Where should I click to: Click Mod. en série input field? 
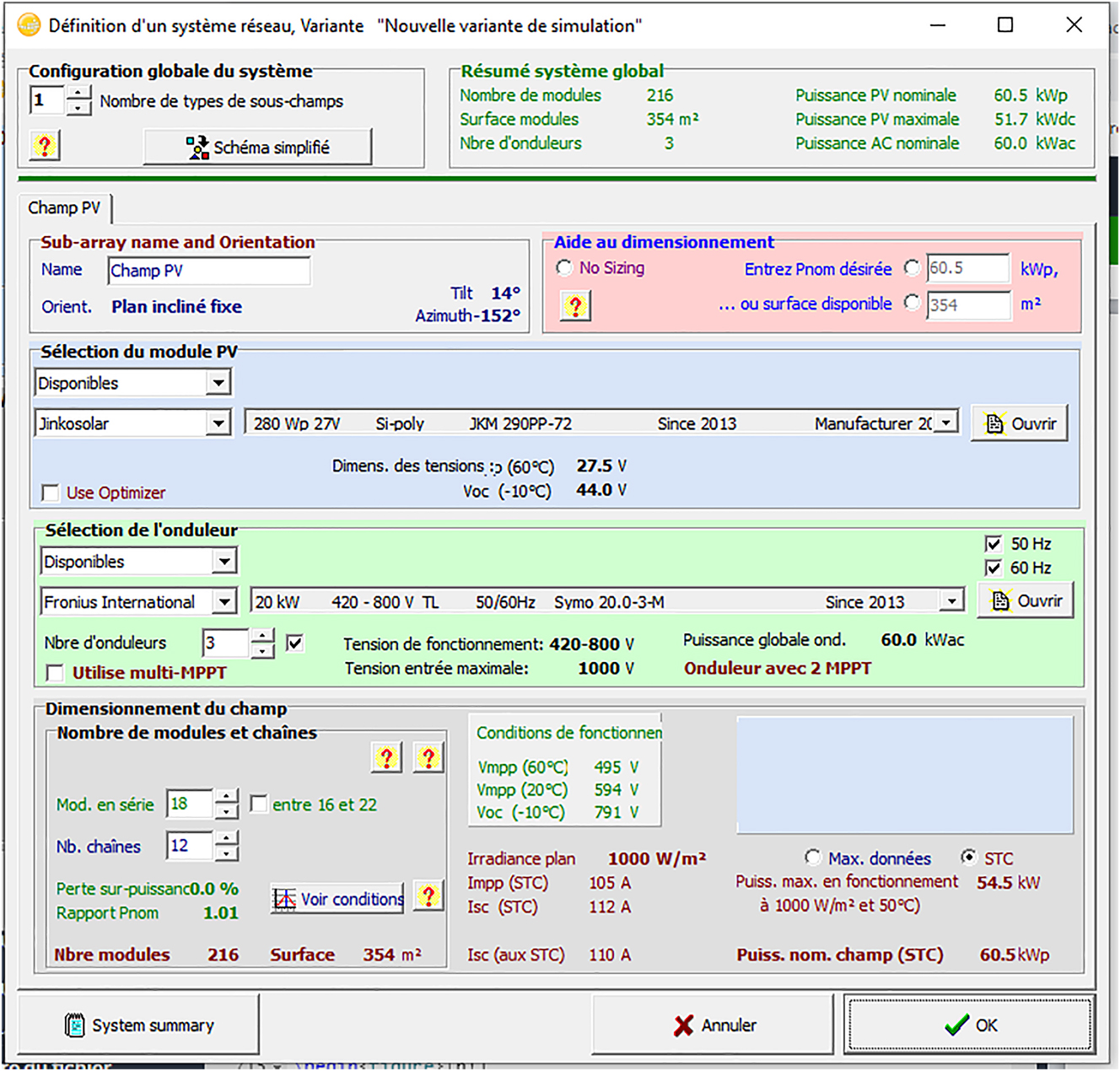(x=191, y=804)
